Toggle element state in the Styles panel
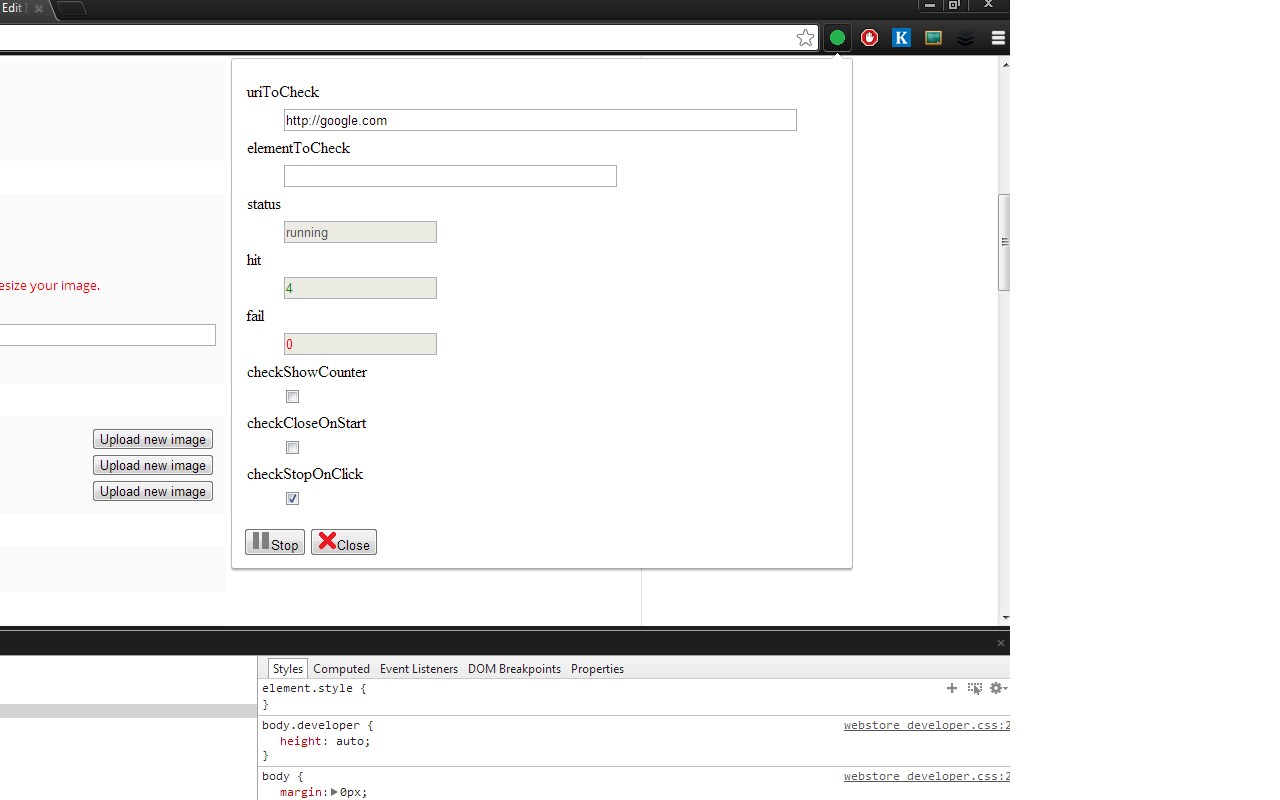The width and height of the screenshot is (1280, 800). pyautogui.click(x=975, y=688)
